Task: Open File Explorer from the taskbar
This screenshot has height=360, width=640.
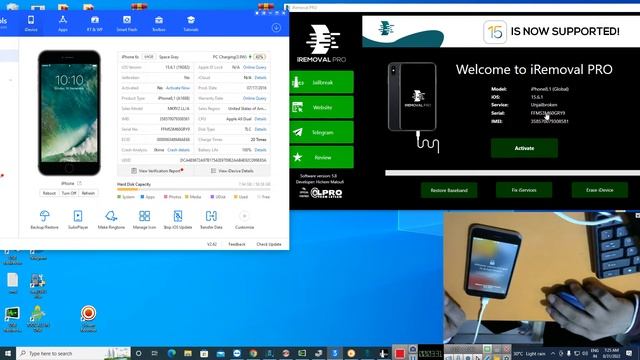Action: (x=188, y=353)
